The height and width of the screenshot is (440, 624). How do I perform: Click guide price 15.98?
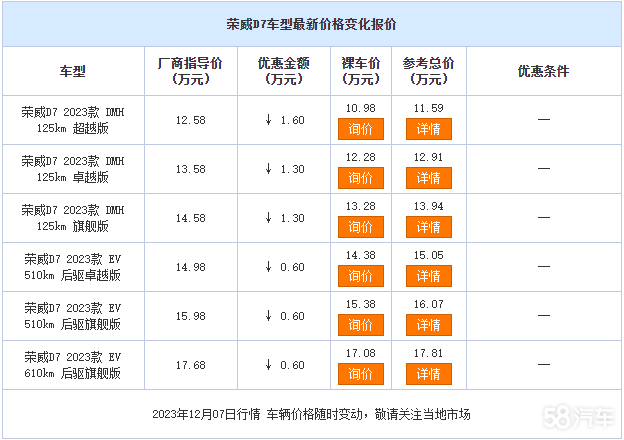pyautogui.click(x=191, y=316)
